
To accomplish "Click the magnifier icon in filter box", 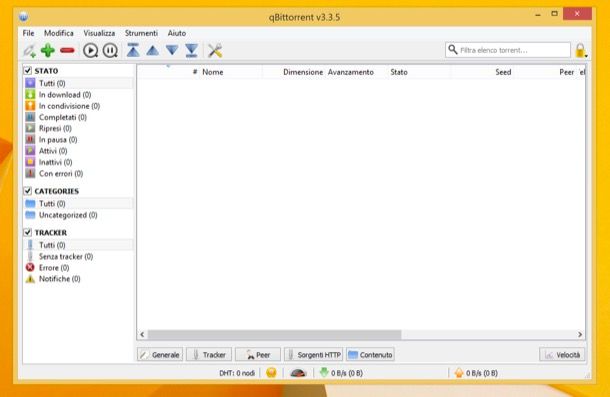I will [452, 50].
